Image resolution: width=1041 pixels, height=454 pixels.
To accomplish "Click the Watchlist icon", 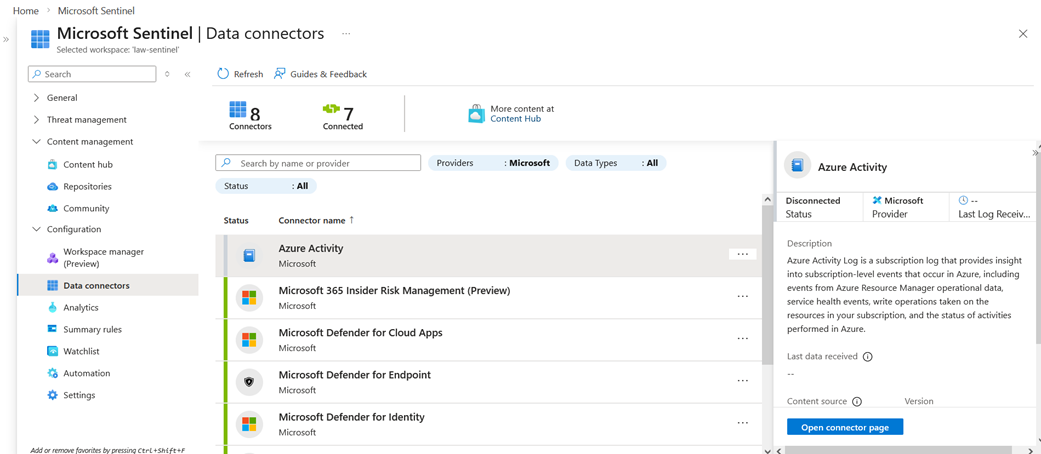I will (52, 351).
